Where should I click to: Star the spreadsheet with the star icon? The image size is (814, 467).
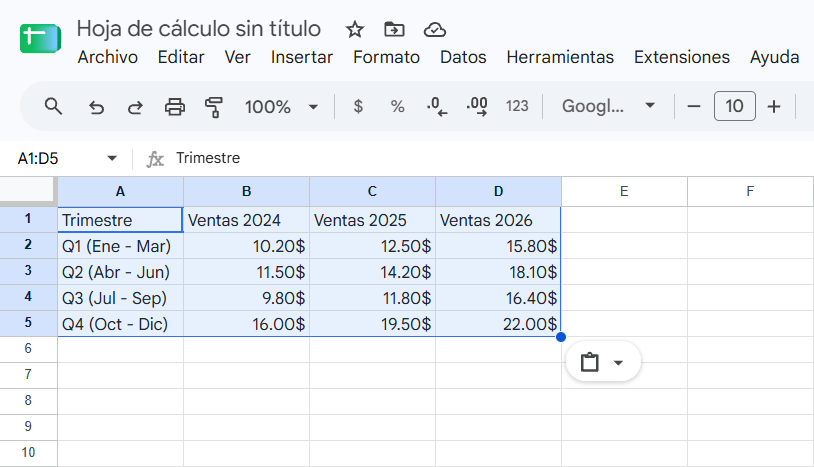(x=355, y=30)
